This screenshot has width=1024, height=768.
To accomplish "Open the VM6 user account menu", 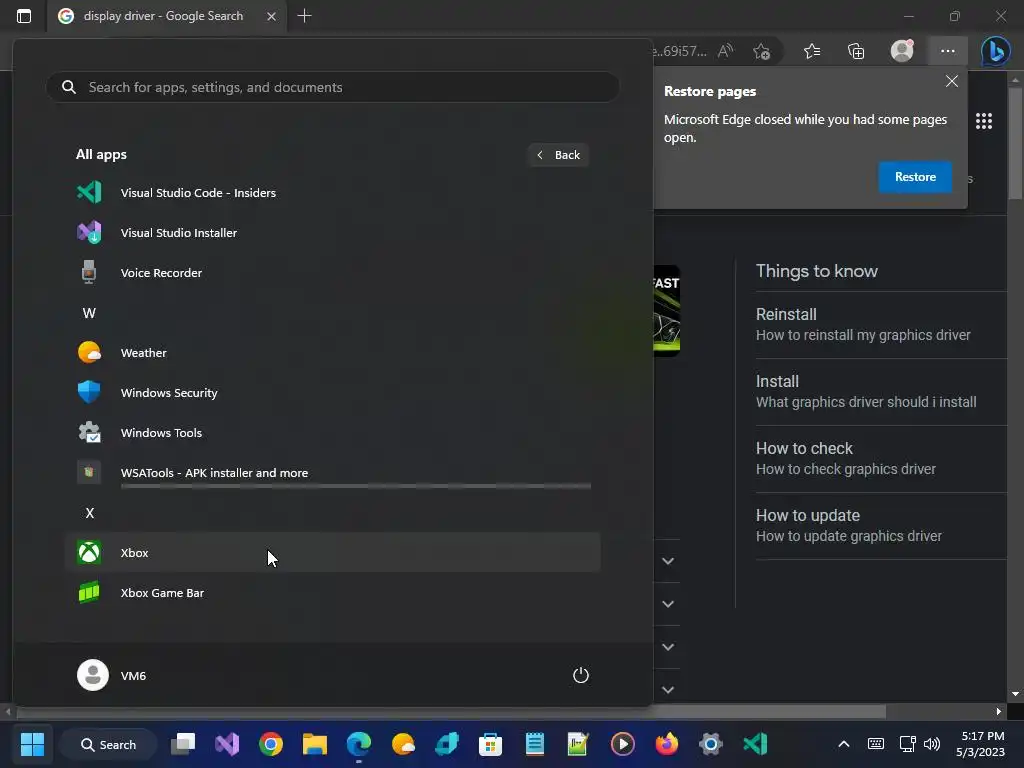I will (x=112, y=675).
